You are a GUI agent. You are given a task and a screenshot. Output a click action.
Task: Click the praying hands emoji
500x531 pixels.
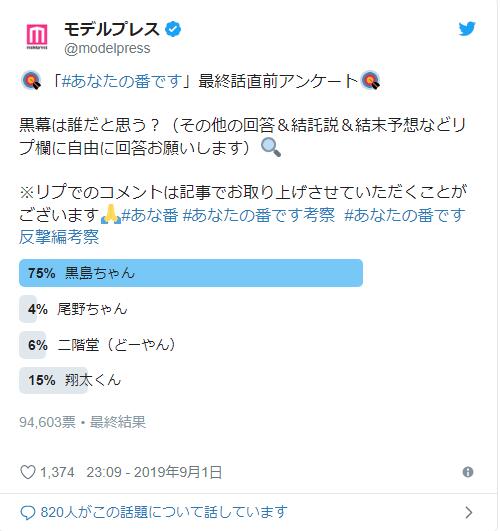pos(111,215)
